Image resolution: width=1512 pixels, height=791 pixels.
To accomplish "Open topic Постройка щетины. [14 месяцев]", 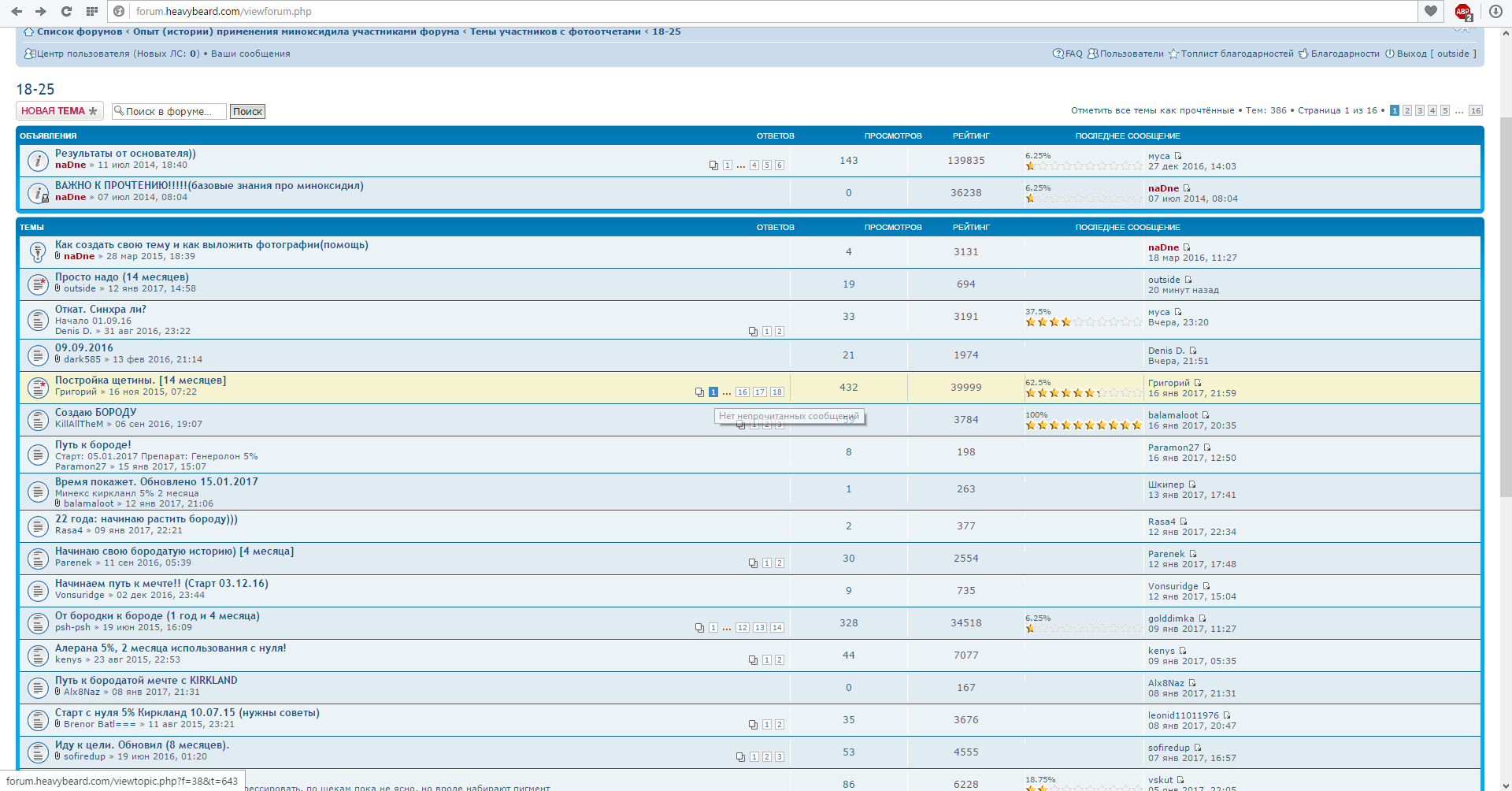I will pos(140,381).
